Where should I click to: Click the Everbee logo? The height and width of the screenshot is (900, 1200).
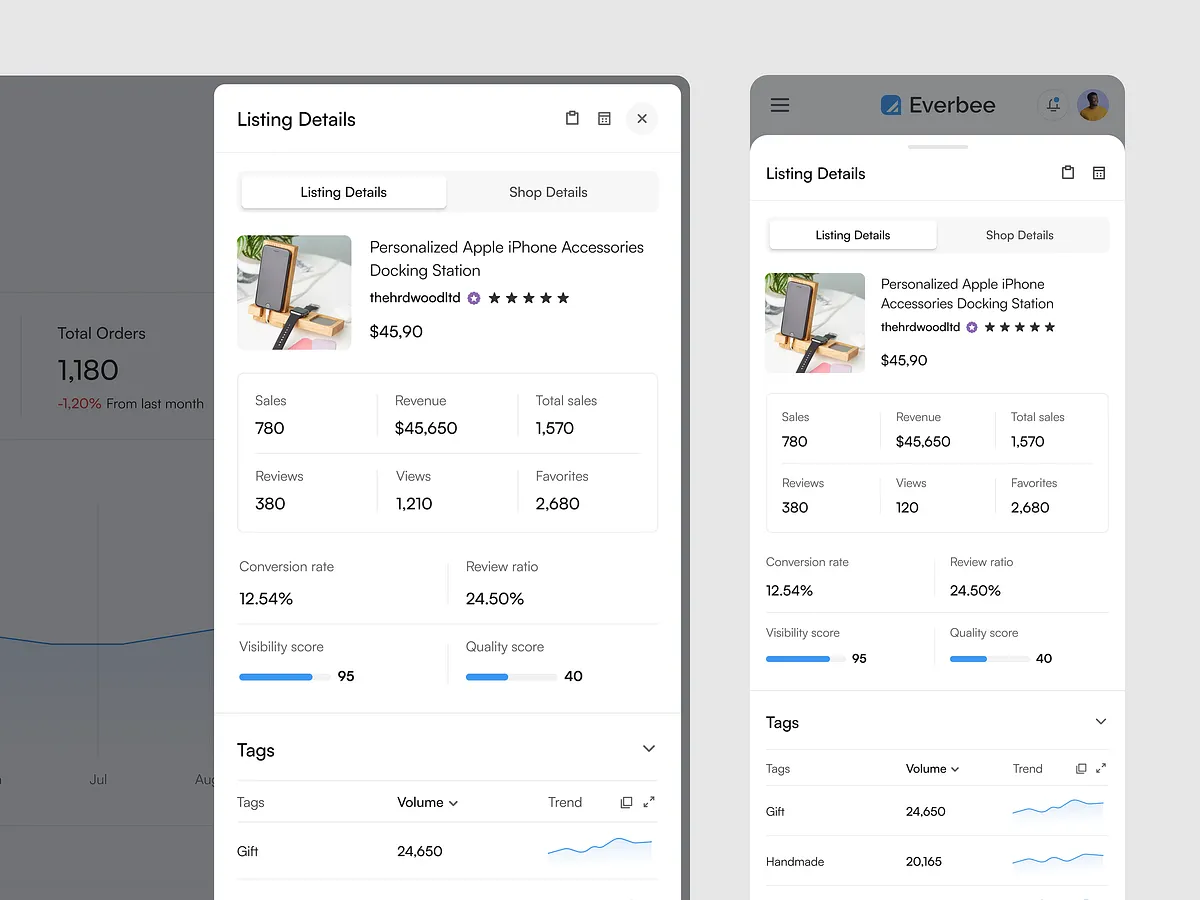click(x=937, y=104)
